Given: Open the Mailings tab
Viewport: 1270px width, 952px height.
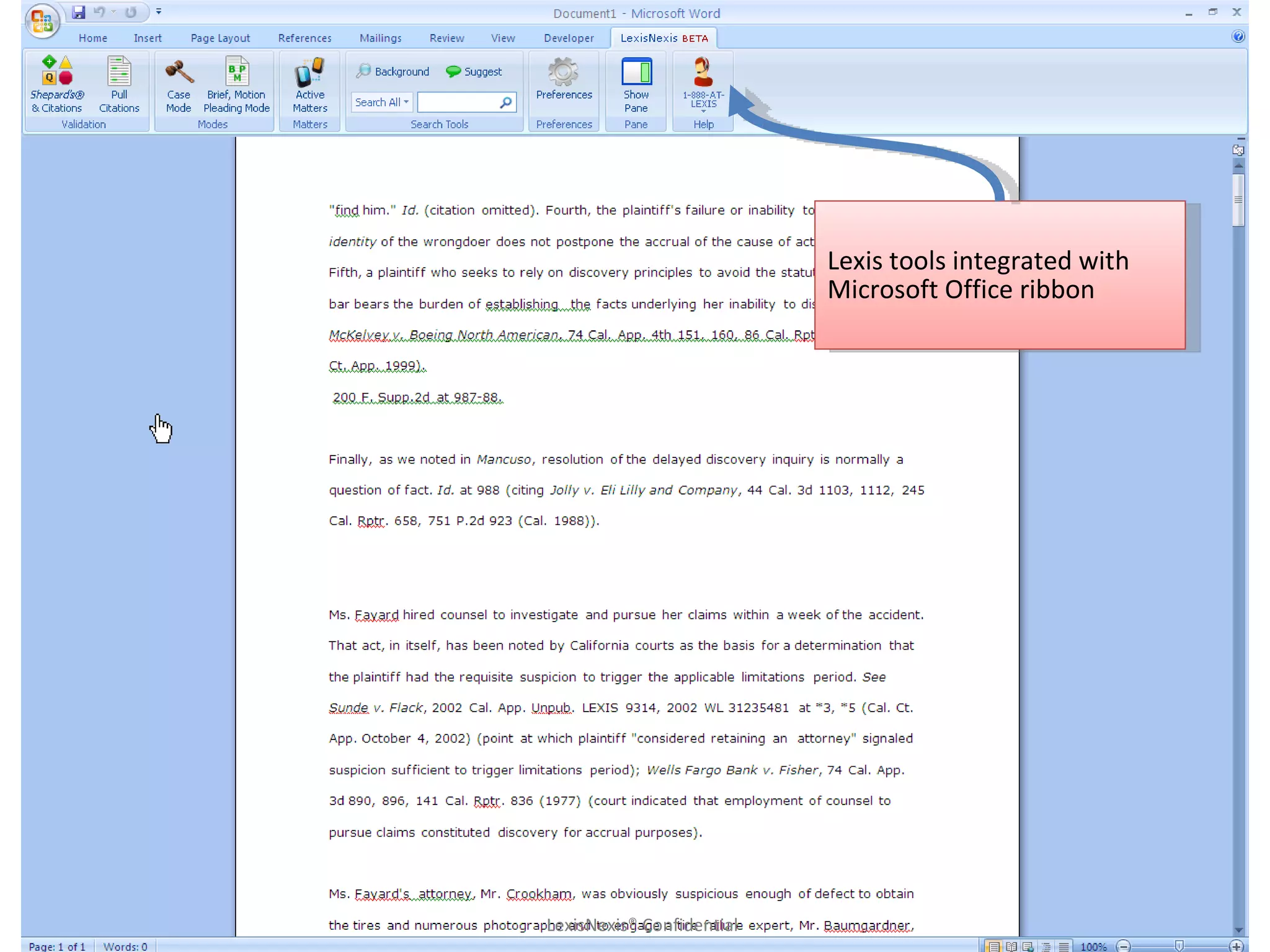Looking at the screenshot, I should 380,38.
